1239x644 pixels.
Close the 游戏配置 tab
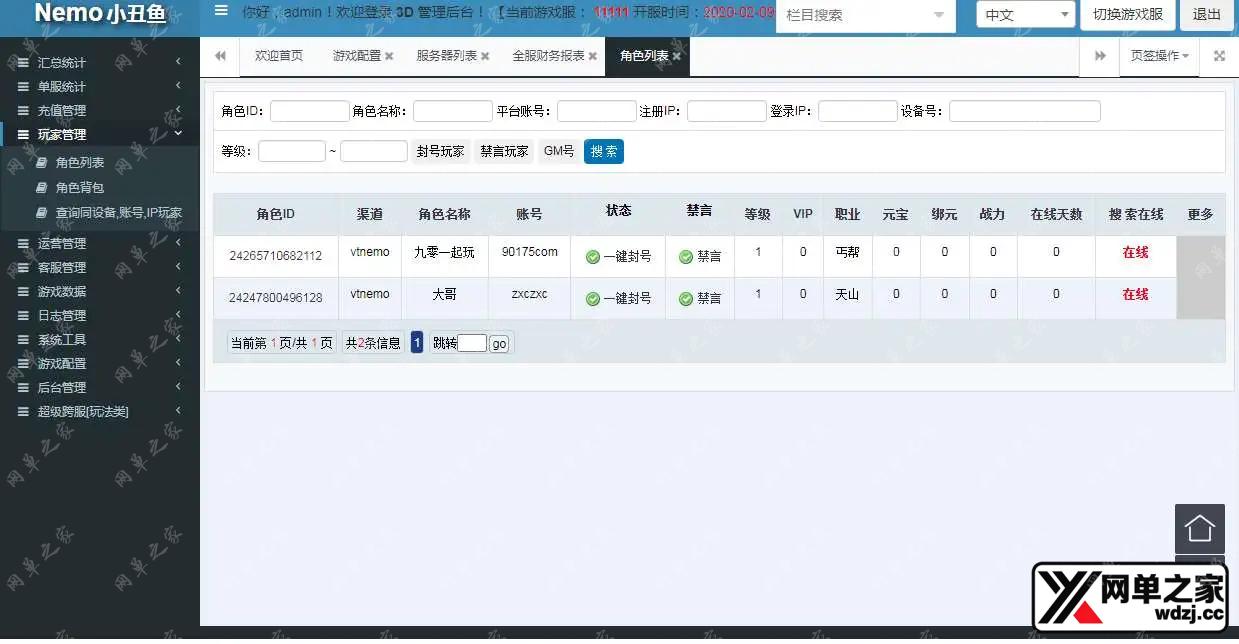coord(389,57)
